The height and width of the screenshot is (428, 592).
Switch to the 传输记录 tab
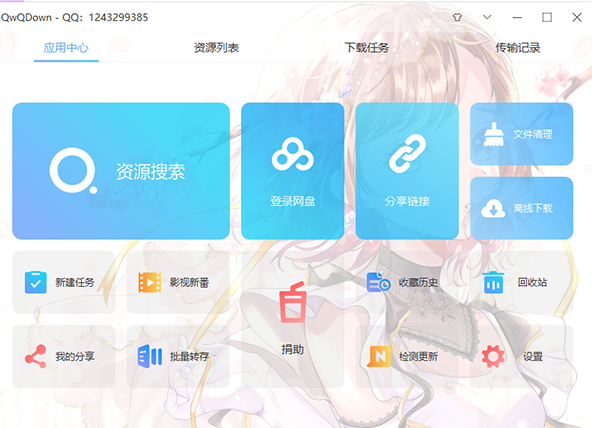click(518, 48)
